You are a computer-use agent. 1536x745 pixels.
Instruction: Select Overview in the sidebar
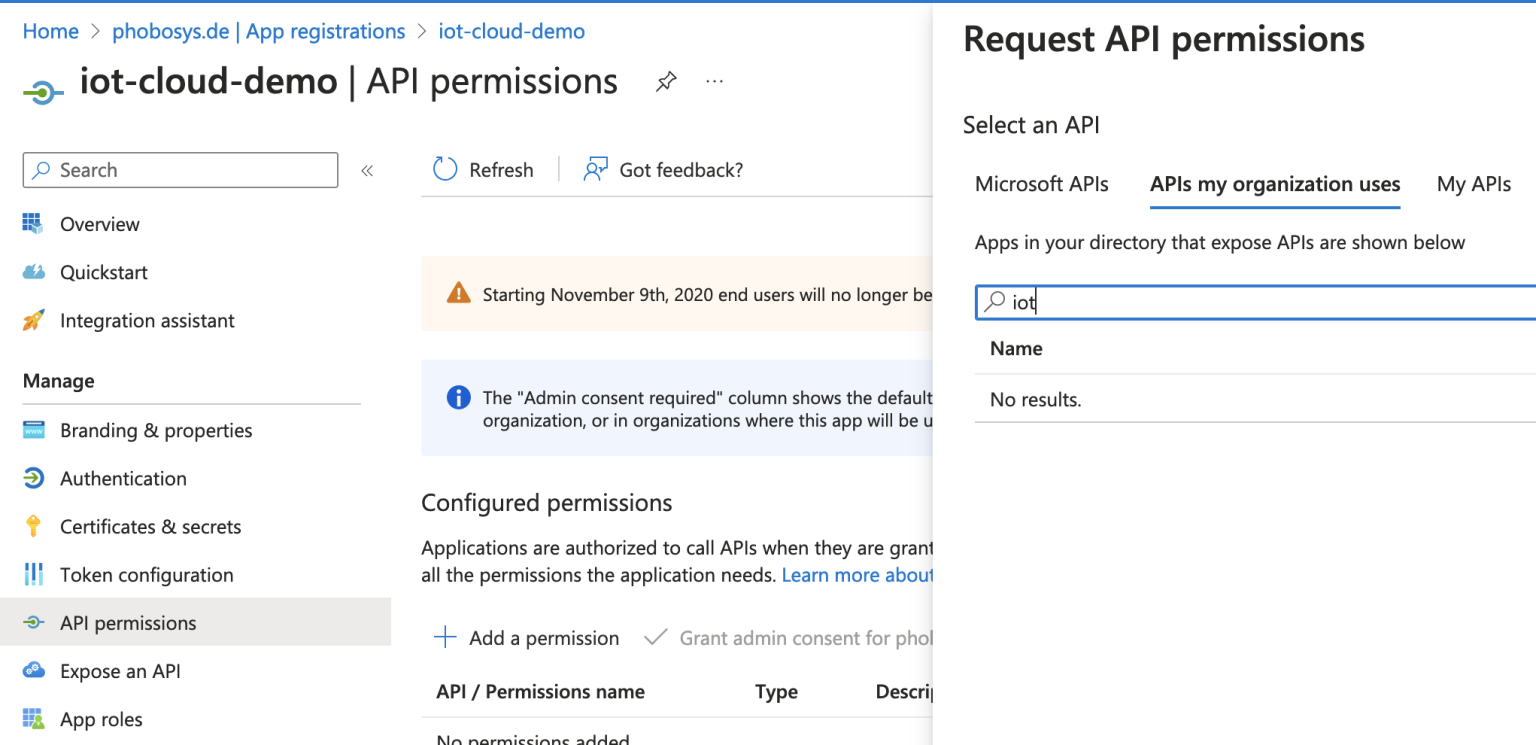coord(99,223)
